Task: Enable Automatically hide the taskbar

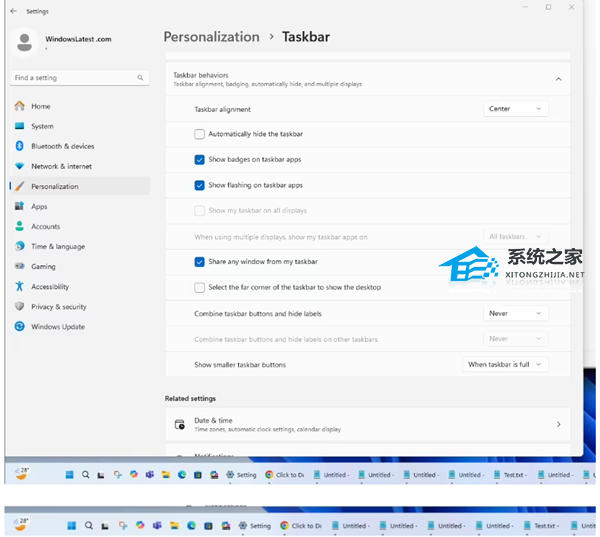Action: click(x=199, y=134)
